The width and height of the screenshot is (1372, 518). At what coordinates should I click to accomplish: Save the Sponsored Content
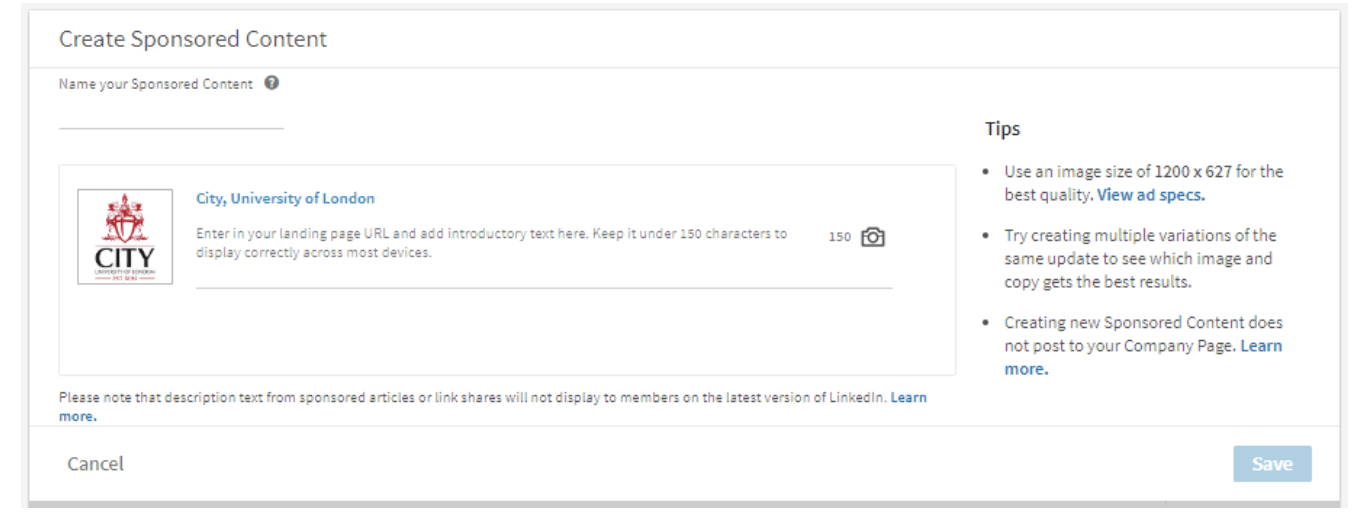click(x=1272, y=464)
